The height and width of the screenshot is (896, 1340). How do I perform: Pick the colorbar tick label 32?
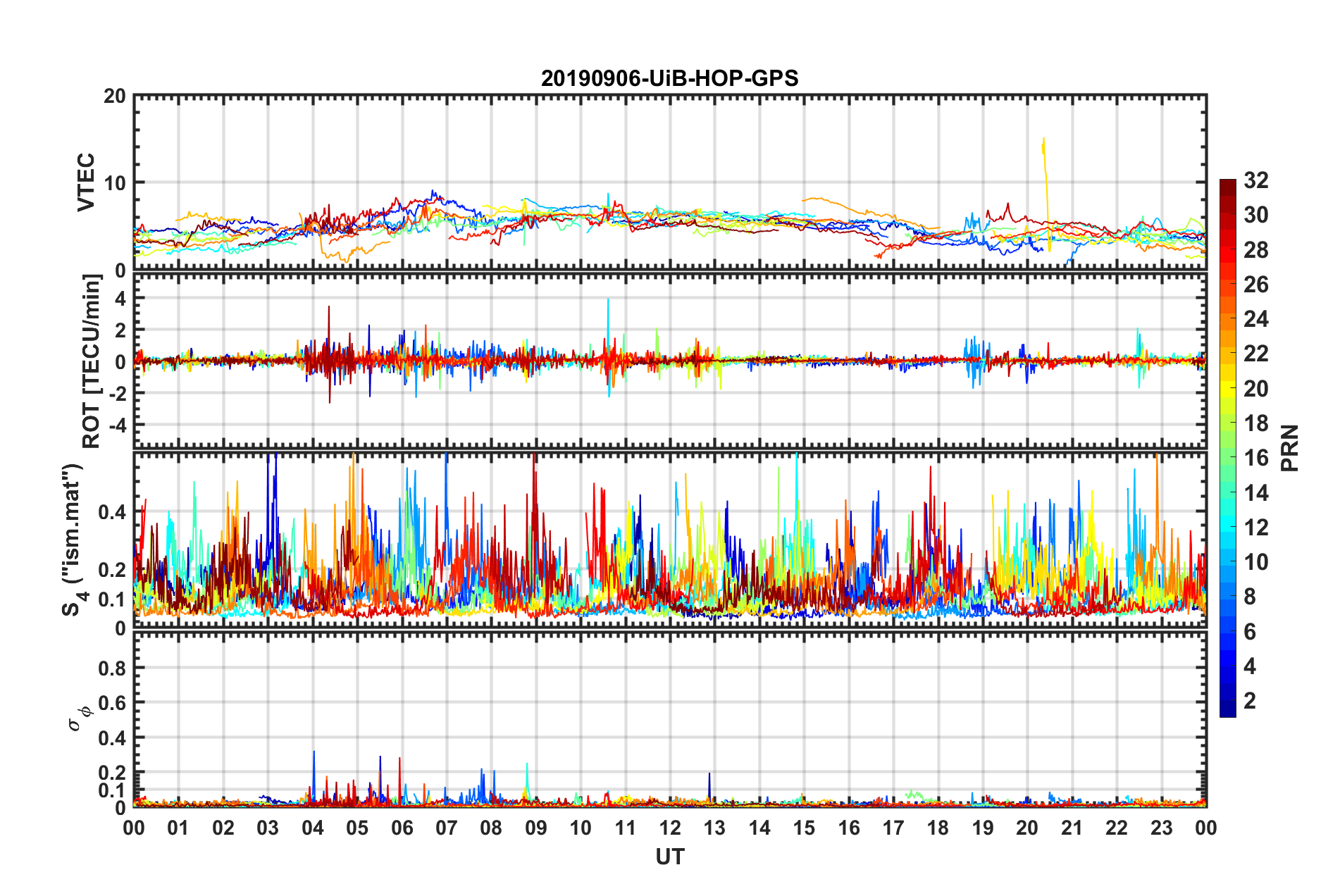point(1255,180)
